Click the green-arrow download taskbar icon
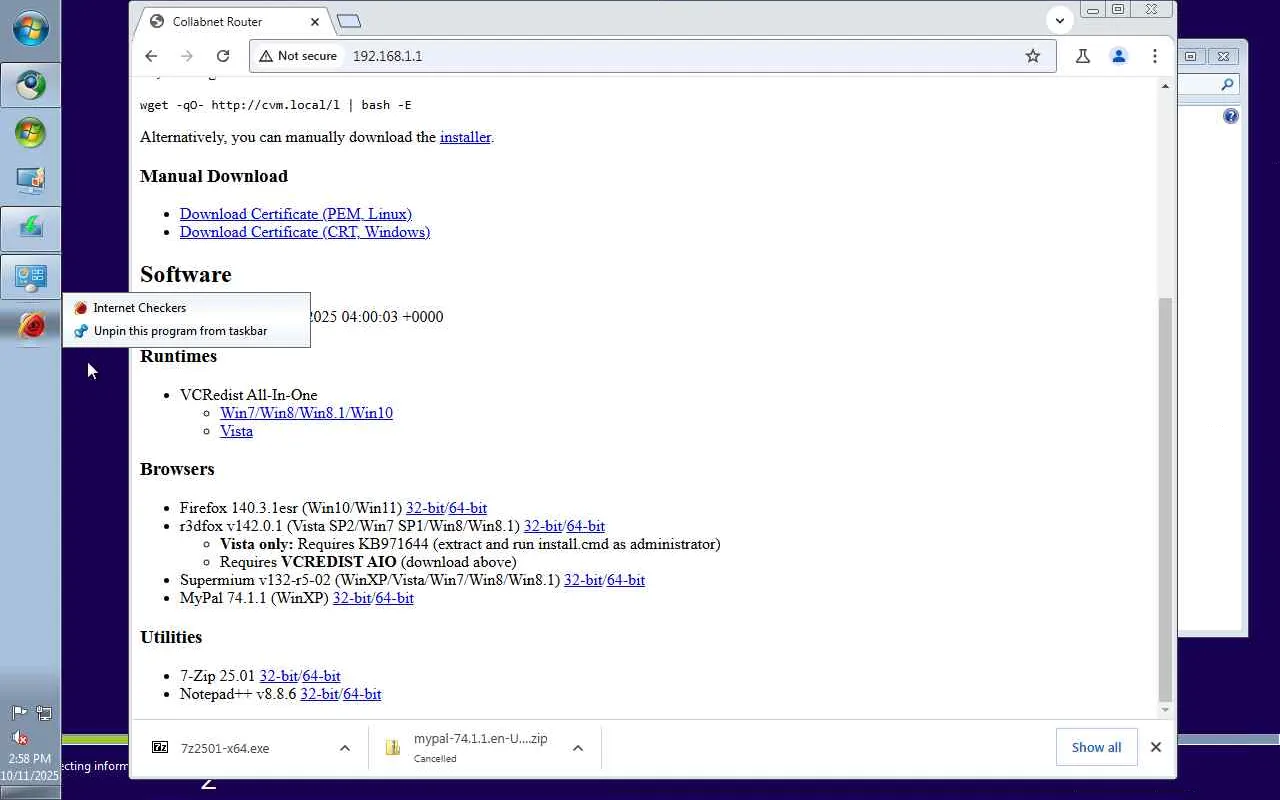 point(30,229)
